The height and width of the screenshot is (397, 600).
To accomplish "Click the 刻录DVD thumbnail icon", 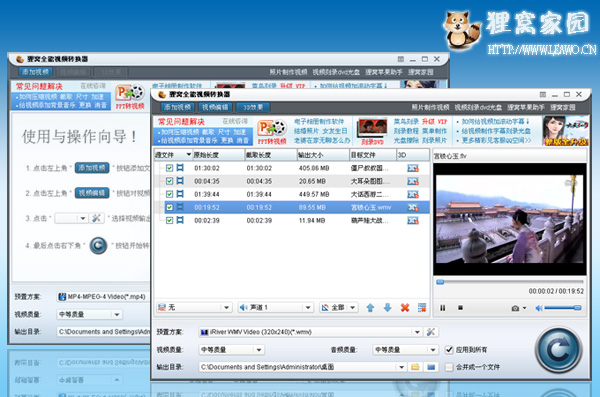I will (372, 132).
